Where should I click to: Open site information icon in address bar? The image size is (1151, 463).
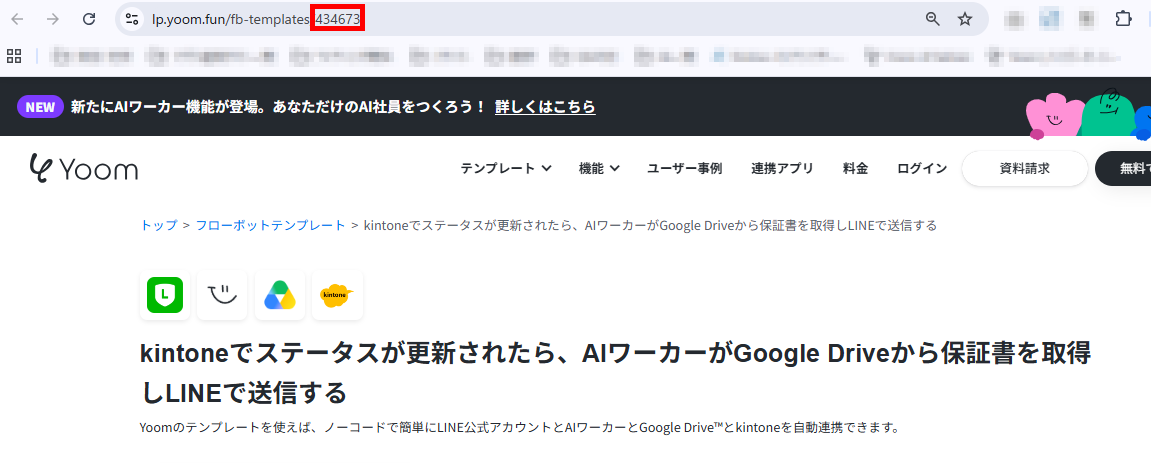pos(132,19)
